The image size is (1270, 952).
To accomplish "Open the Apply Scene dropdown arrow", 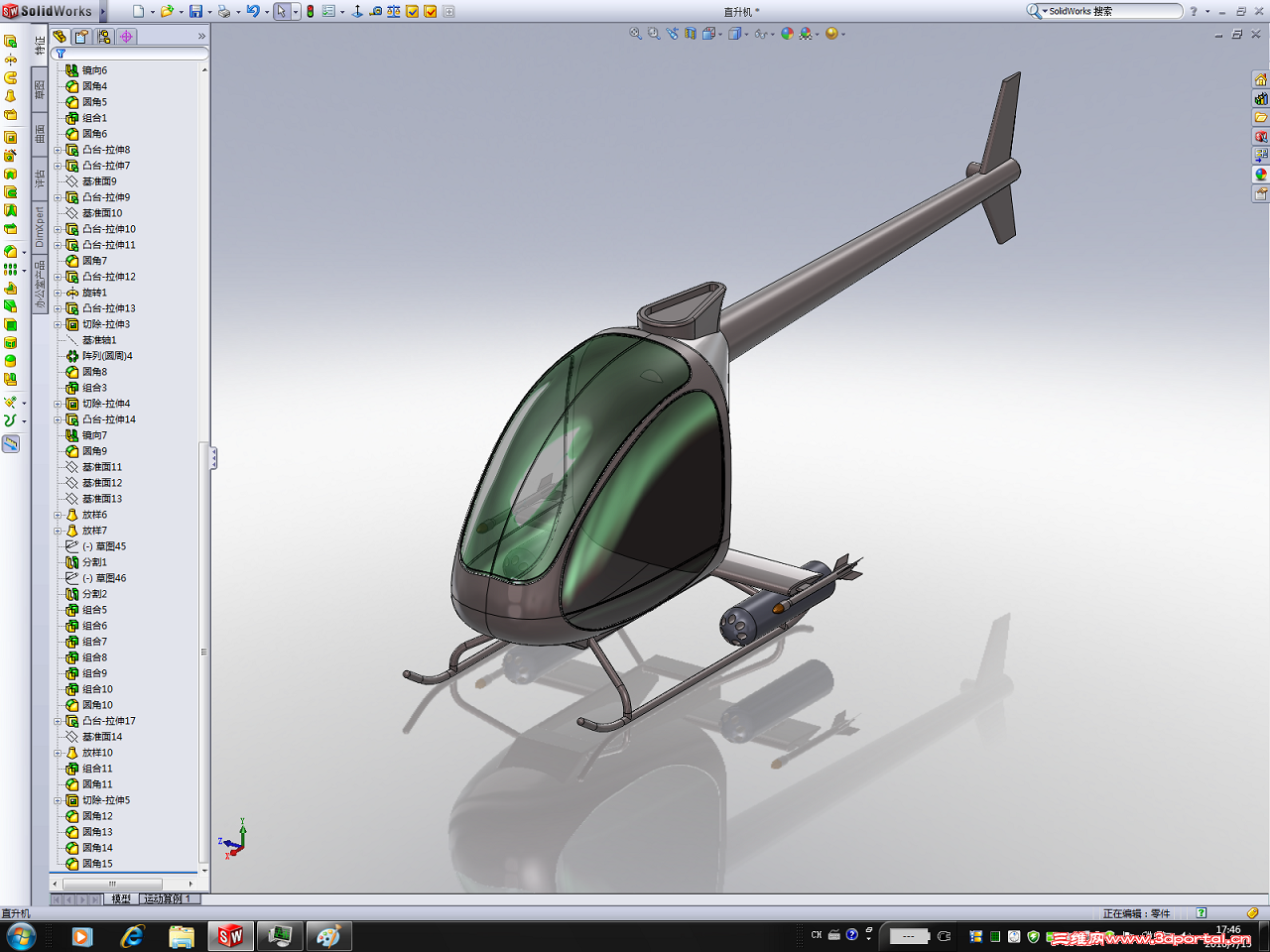I will (818, 34).
